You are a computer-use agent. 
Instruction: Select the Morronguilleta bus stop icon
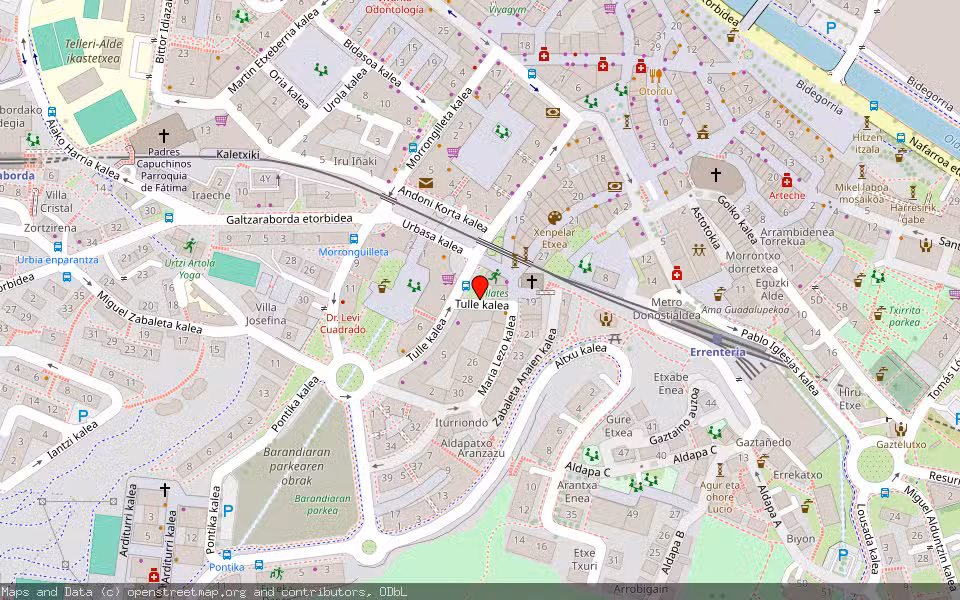click(x=354, y=239)
